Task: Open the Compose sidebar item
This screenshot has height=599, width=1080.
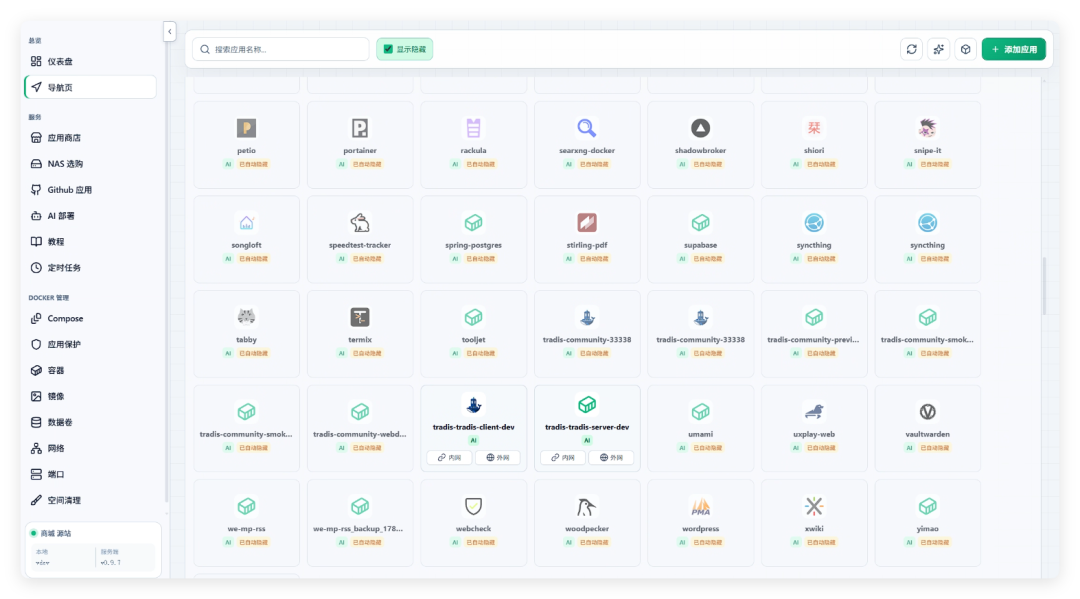Action: click(x=90, y=319)
